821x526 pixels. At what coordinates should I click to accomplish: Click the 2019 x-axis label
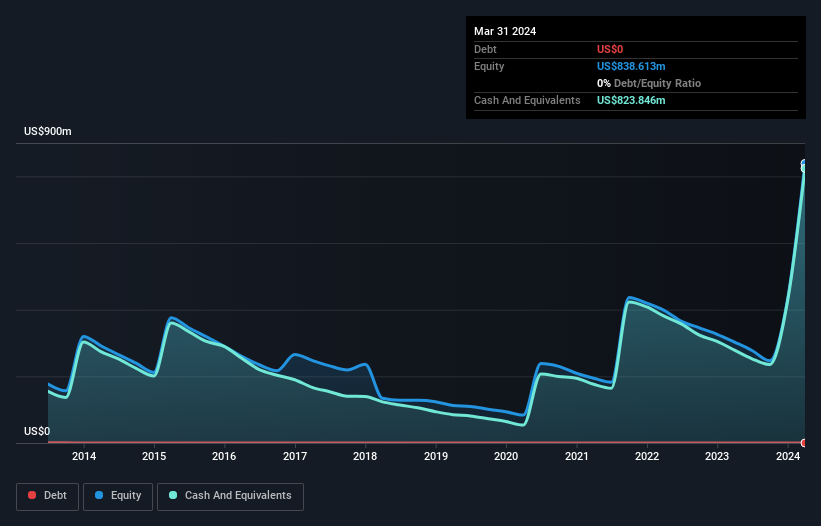pos(436,456)
